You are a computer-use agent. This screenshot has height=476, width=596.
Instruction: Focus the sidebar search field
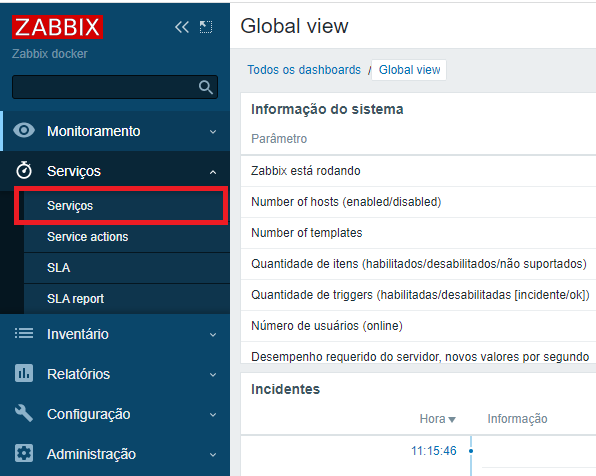coord(115,87)
